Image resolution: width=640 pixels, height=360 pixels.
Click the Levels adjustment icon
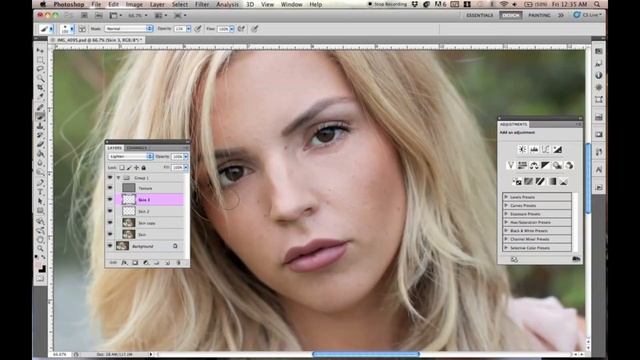pyautogui.click(x=534, y=150)
